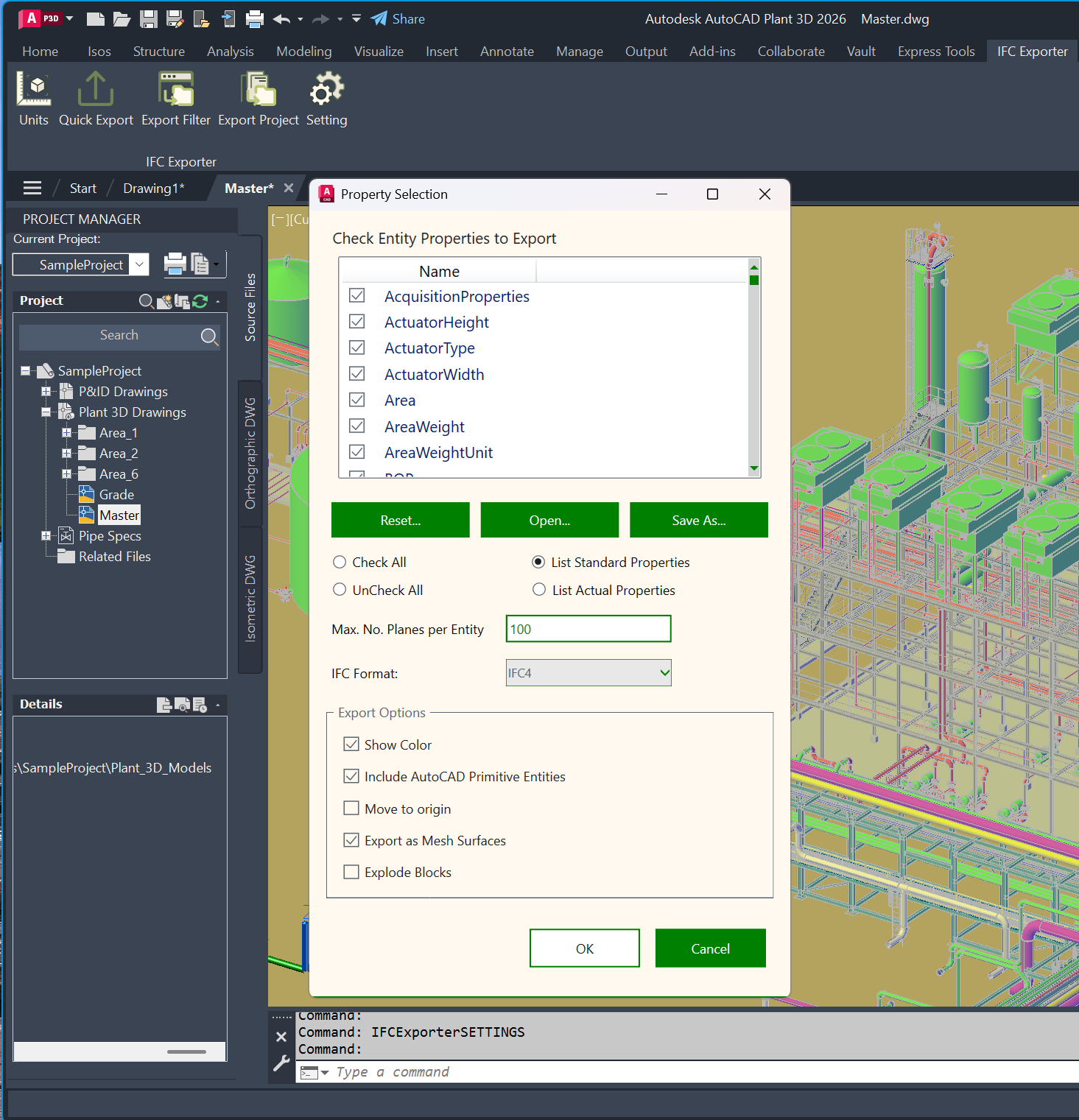Open the Drawing1 document tab
1079x1120 pixels.
tap(153, 189)
